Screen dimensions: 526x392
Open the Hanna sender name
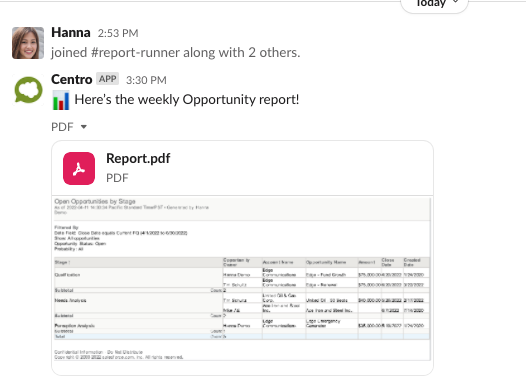click(x=71, y=33)
